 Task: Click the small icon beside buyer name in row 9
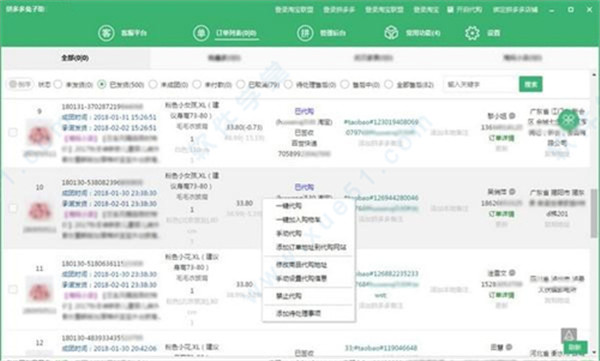click(512, 116)
